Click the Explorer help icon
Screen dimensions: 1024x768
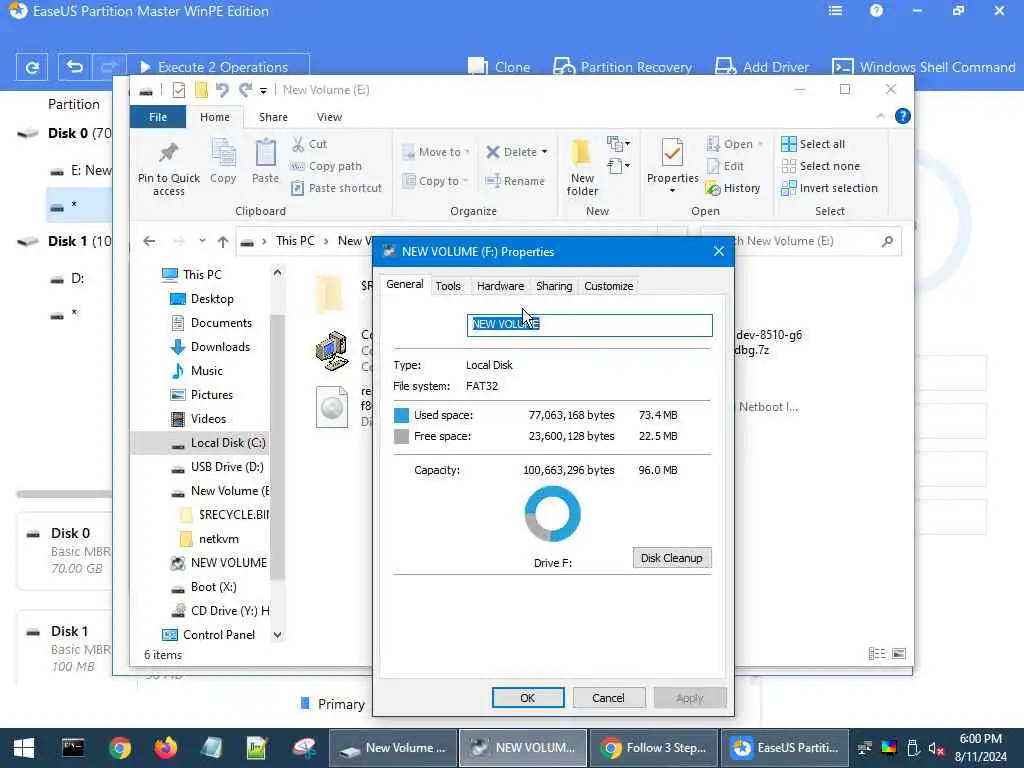tap(903, 116)
